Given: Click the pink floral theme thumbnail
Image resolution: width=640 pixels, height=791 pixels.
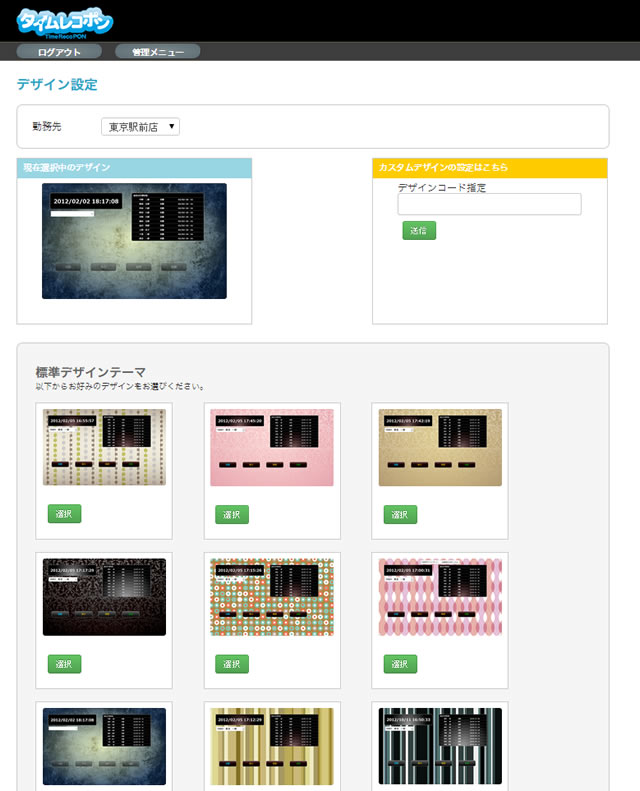Looking at the screenshot, I should [272, 447].
